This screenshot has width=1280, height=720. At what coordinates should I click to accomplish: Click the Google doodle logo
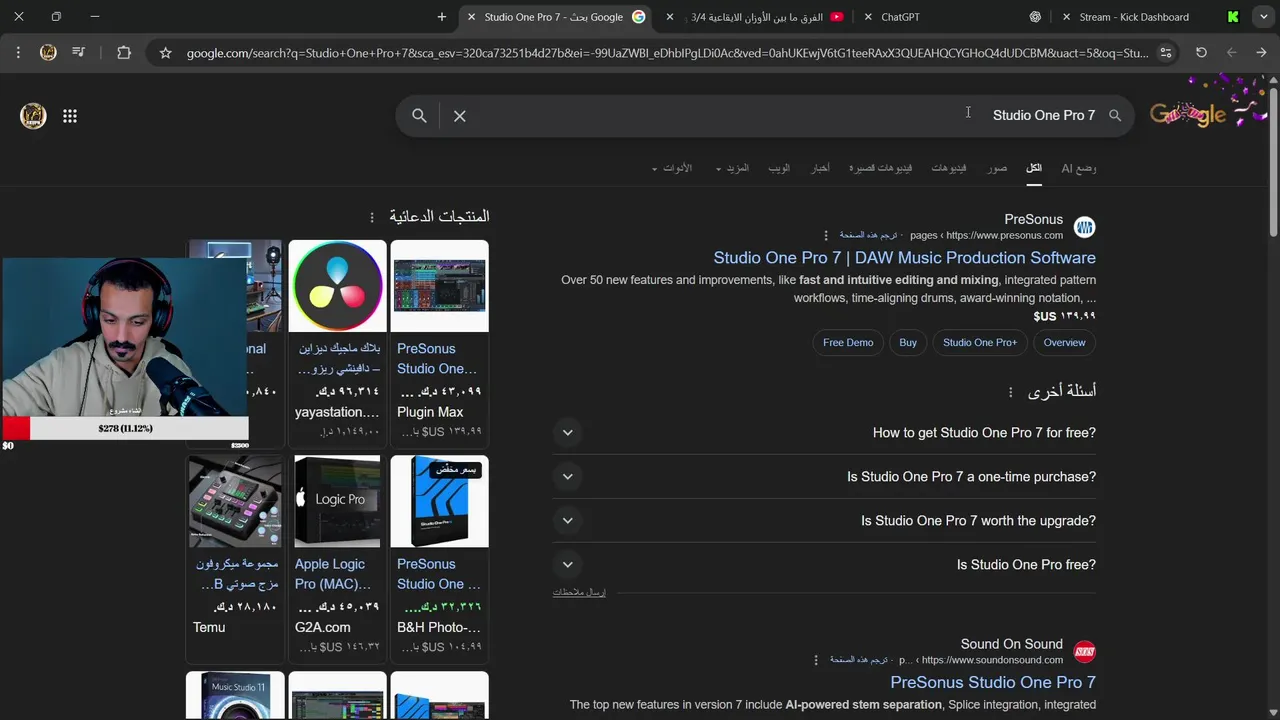point(1188,114)
